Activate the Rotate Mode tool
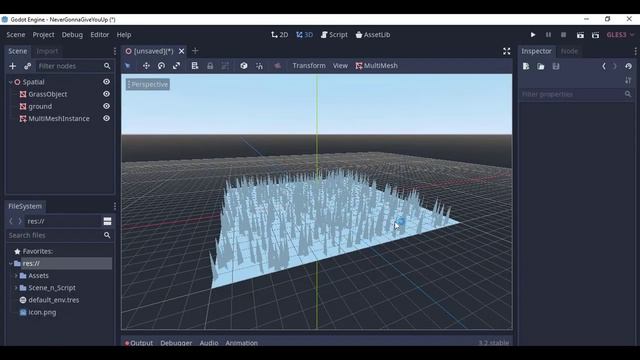The height and width of the screenshot is (360, 640). (x=161, y=66)
